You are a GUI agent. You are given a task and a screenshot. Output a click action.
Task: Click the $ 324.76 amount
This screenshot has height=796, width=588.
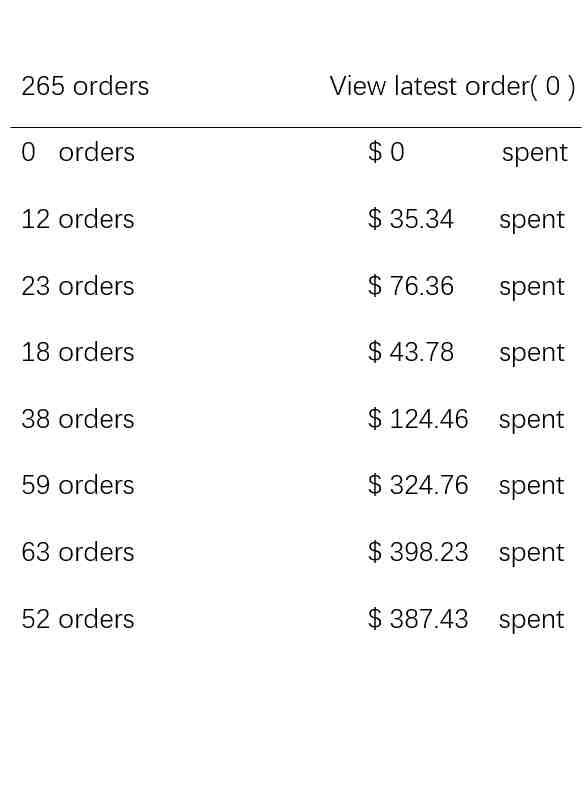tap(418, 485)
